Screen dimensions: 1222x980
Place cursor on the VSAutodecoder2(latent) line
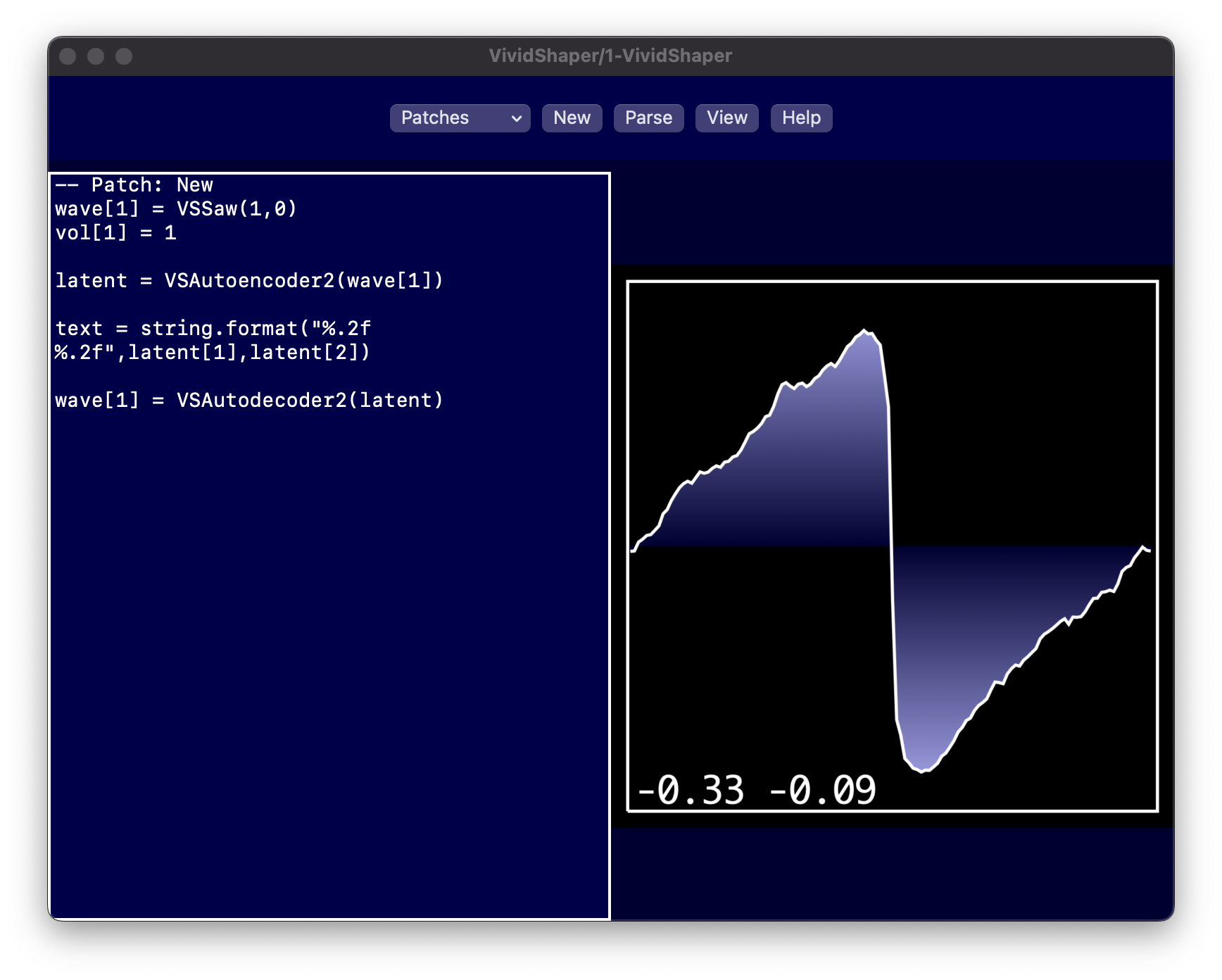tap(249, 401)
